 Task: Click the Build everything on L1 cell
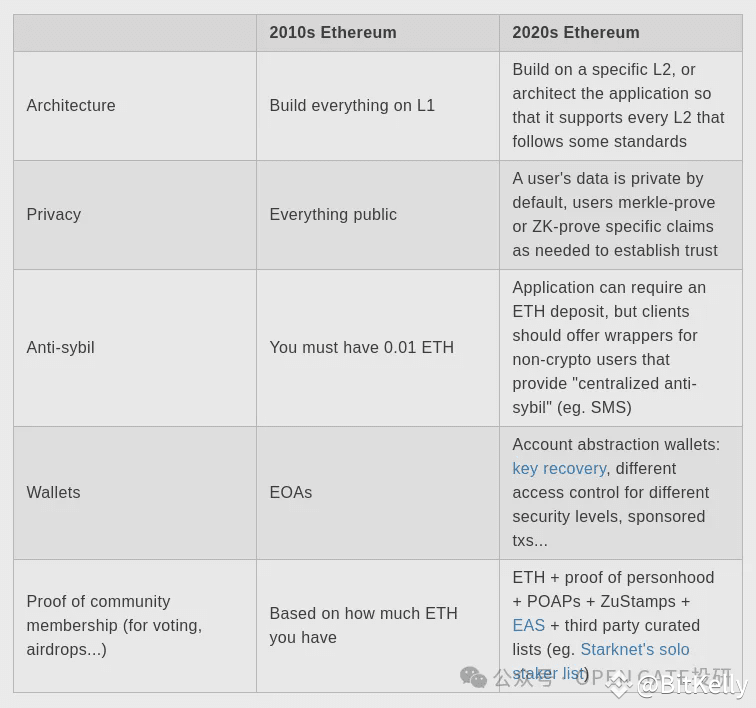click(x=378, y=106)
